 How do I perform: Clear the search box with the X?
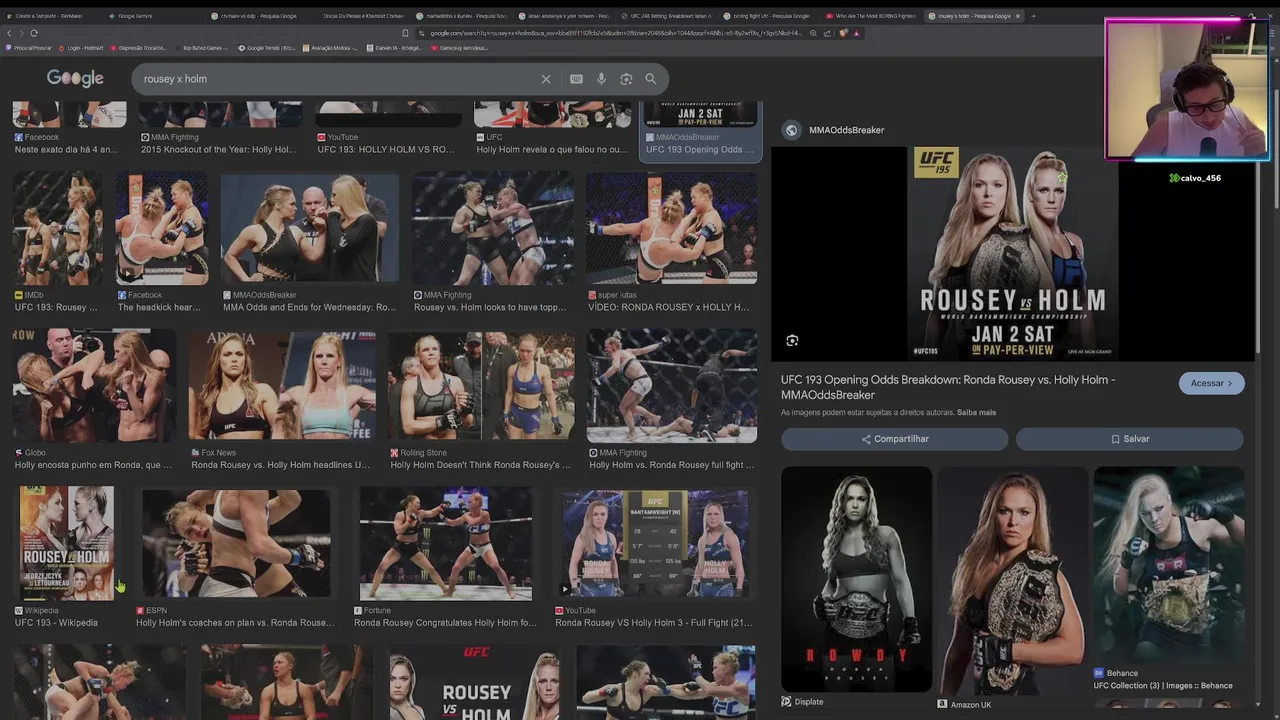click(x=546, y=79)
